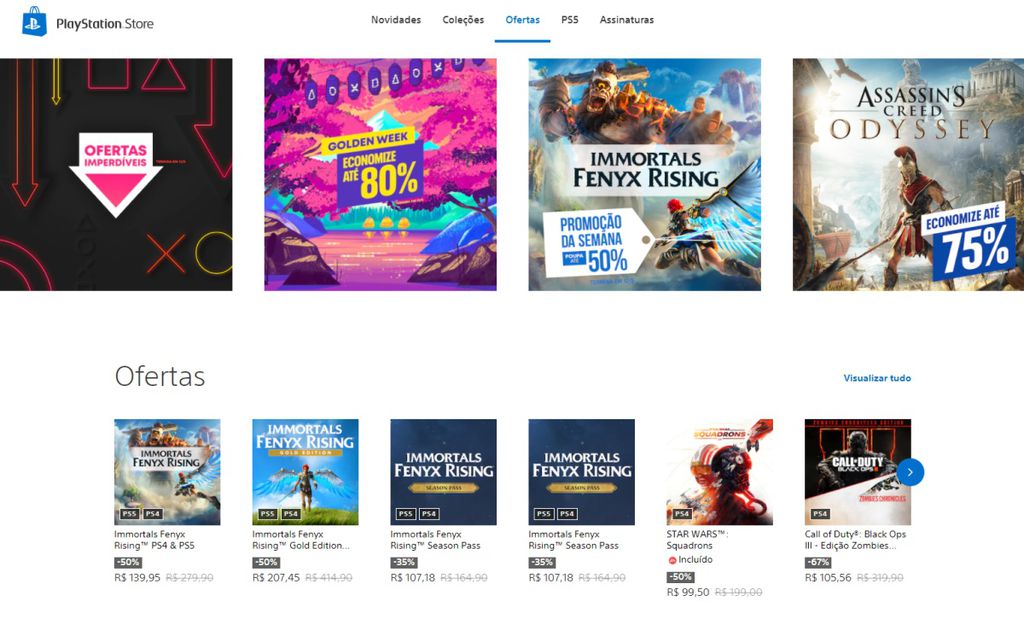Image resolution: width=1024 pixels, height=619 pixels.
Task: Select Immortals Fenyx Rising PS4 & PS5 cover
Action: pyautogui.click(x=167, y=472)
